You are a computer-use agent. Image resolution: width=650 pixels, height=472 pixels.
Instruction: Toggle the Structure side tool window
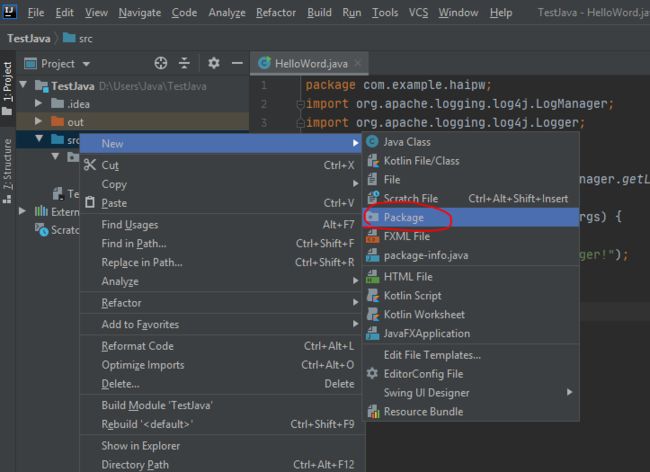pyautogui.click(x=7, y=171)
